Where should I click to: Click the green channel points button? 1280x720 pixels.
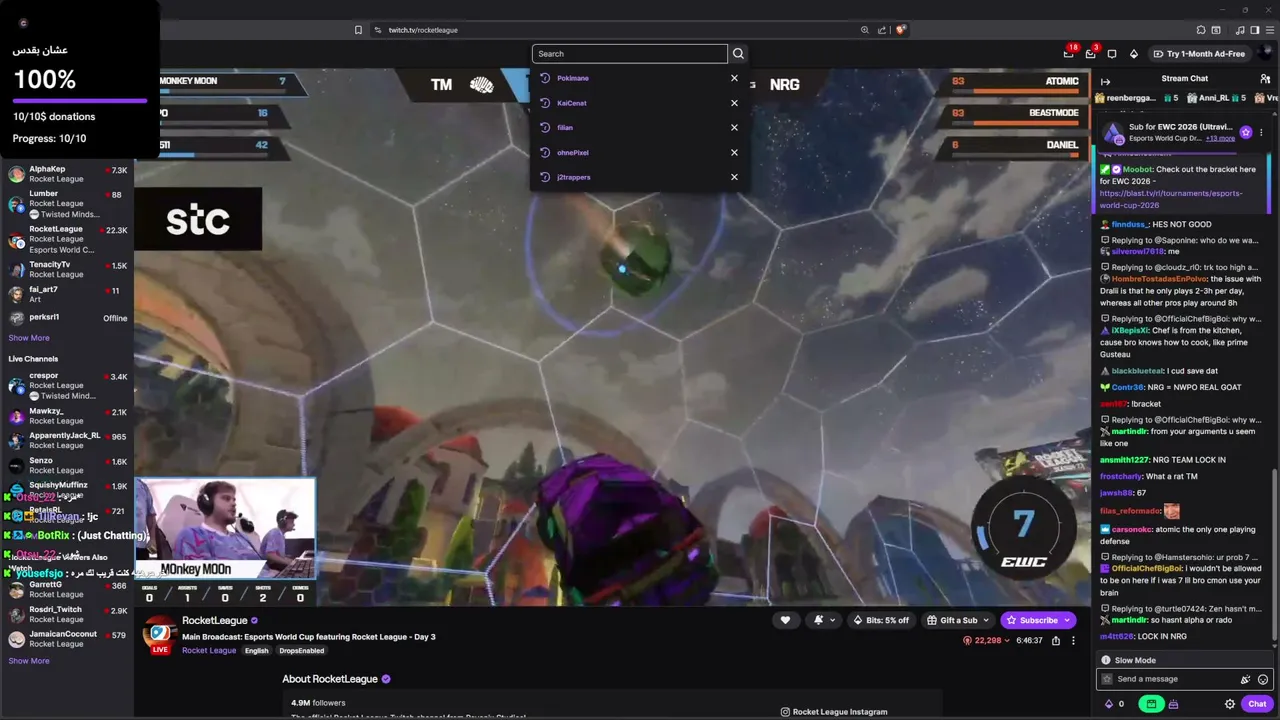[x=1151, y=704]
